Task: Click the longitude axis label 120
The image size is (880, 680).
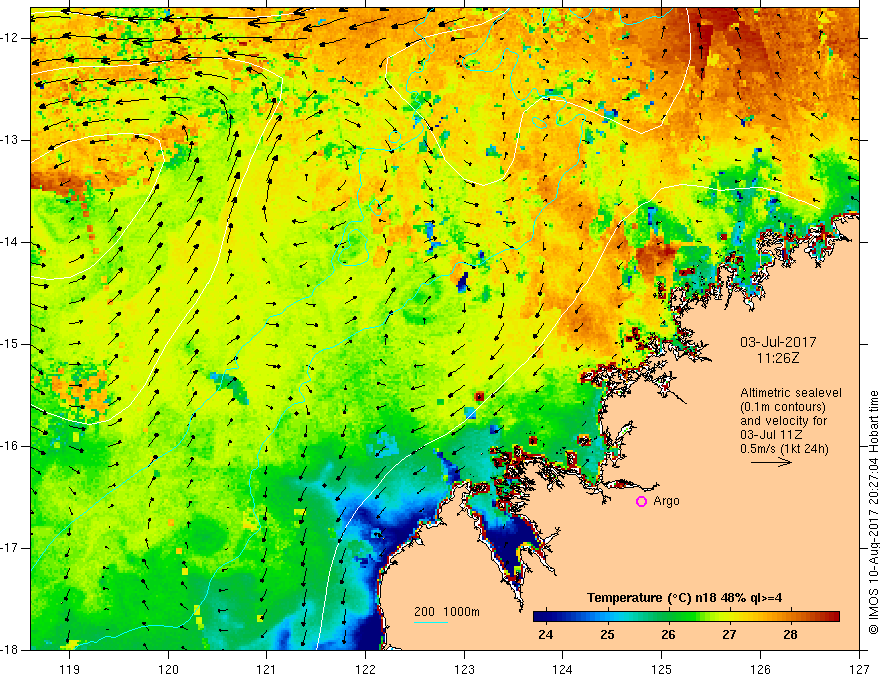Action: tap(168, 669)
